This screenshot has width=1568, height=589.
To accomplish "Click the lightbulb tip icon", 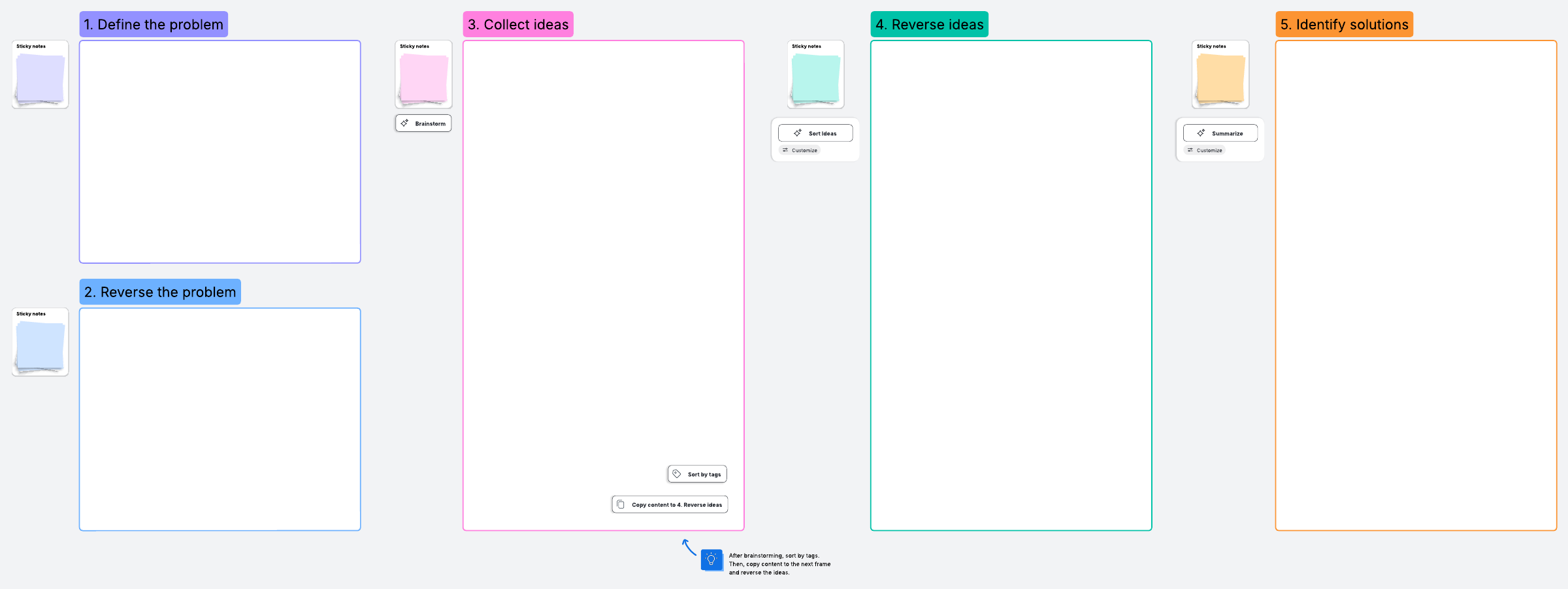I will (711, 560).
